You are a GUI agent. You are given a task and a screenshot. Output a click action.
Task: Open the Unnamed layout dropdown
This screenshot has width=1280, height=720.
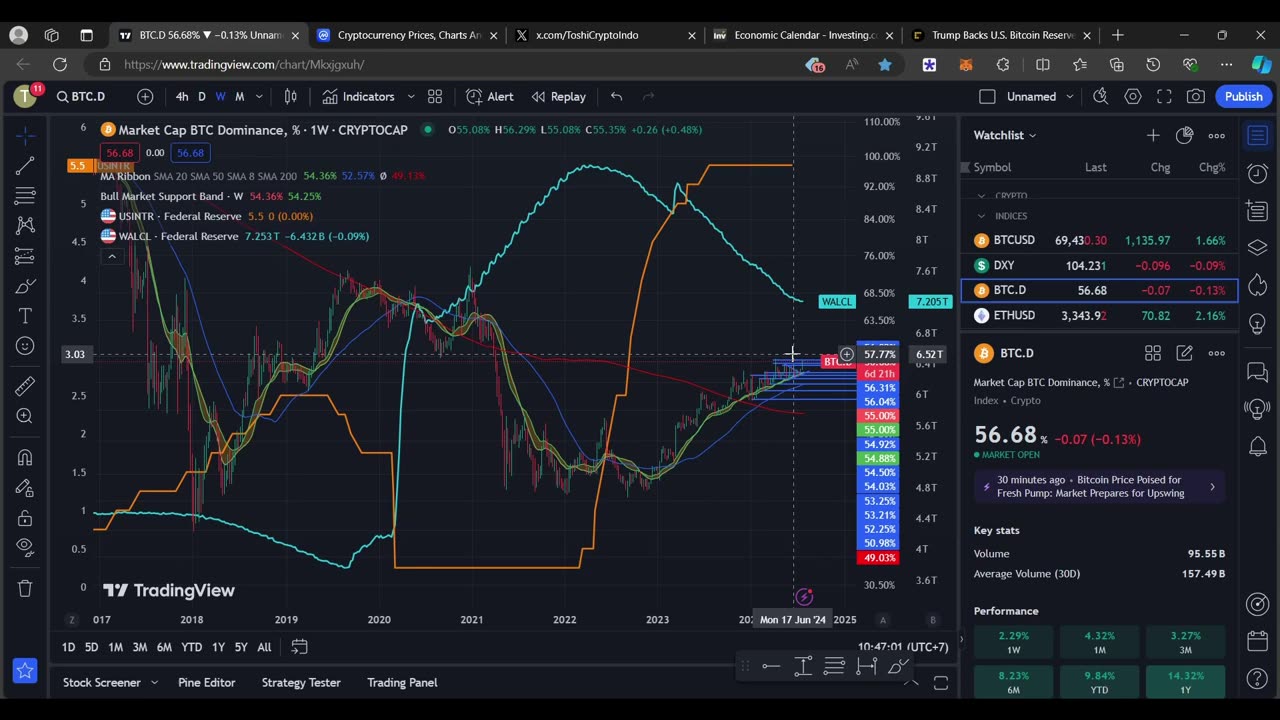[1070, 97]
